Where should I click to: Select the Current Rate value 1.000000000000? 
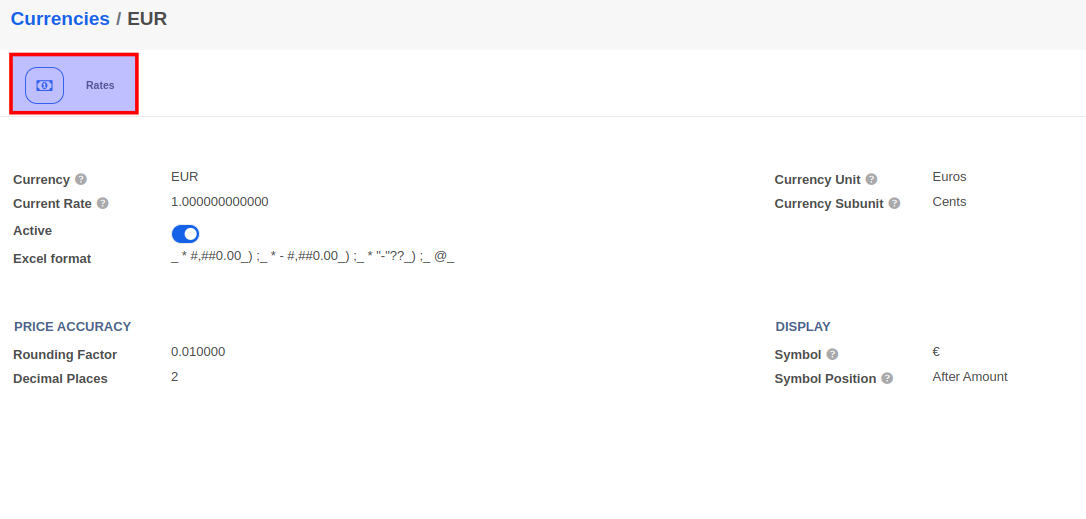(x=219, y=202)
